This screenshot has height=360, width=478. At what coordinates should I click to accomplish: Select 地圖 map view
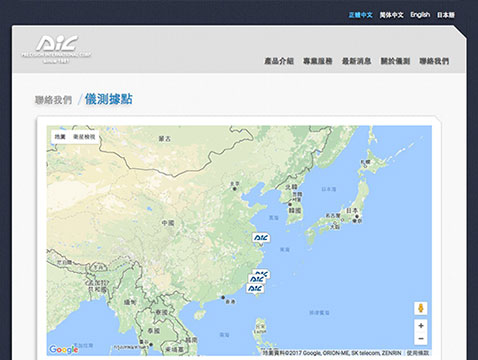pos(60,137)
